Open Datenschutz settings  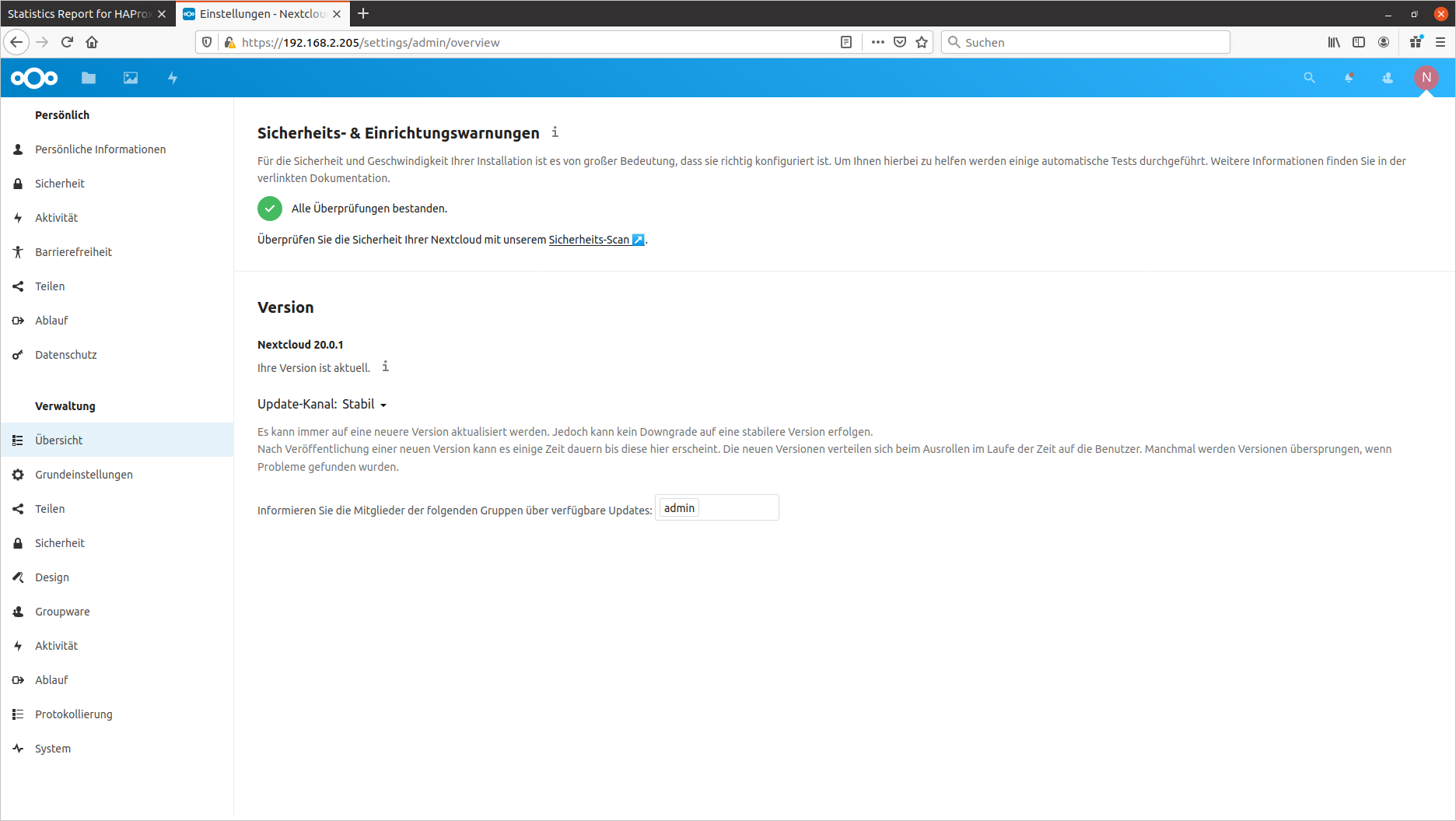[117, 355]
